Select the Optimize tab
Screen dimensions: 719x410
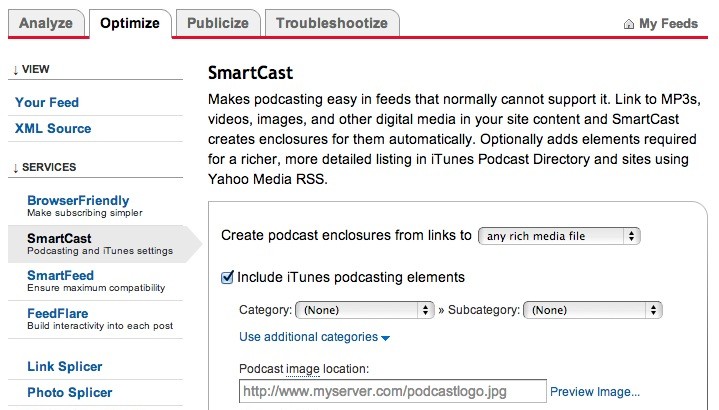[x=129, y=23]
